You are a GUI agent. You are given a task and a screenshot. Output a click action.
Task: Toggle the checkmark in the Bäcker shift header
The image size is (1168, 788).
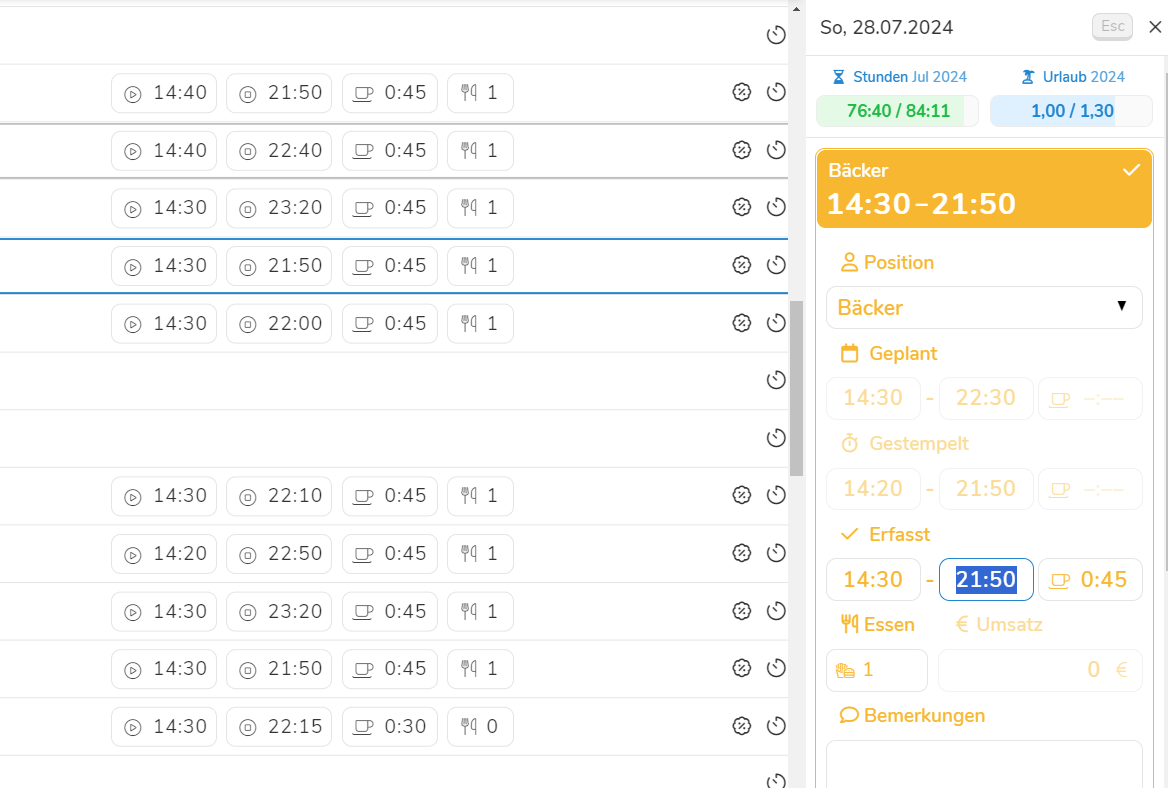coord(1131,171)
